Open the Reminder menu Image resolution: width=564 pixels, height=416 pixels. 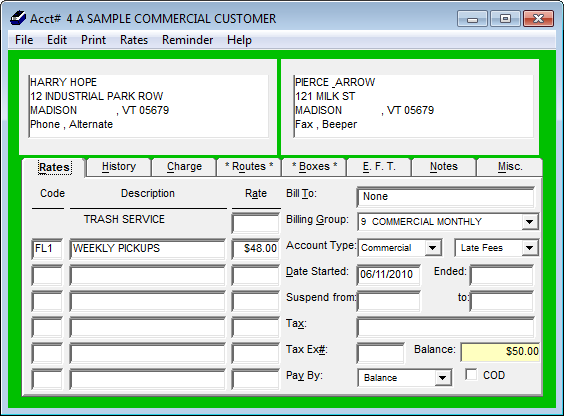coord(187,40)
